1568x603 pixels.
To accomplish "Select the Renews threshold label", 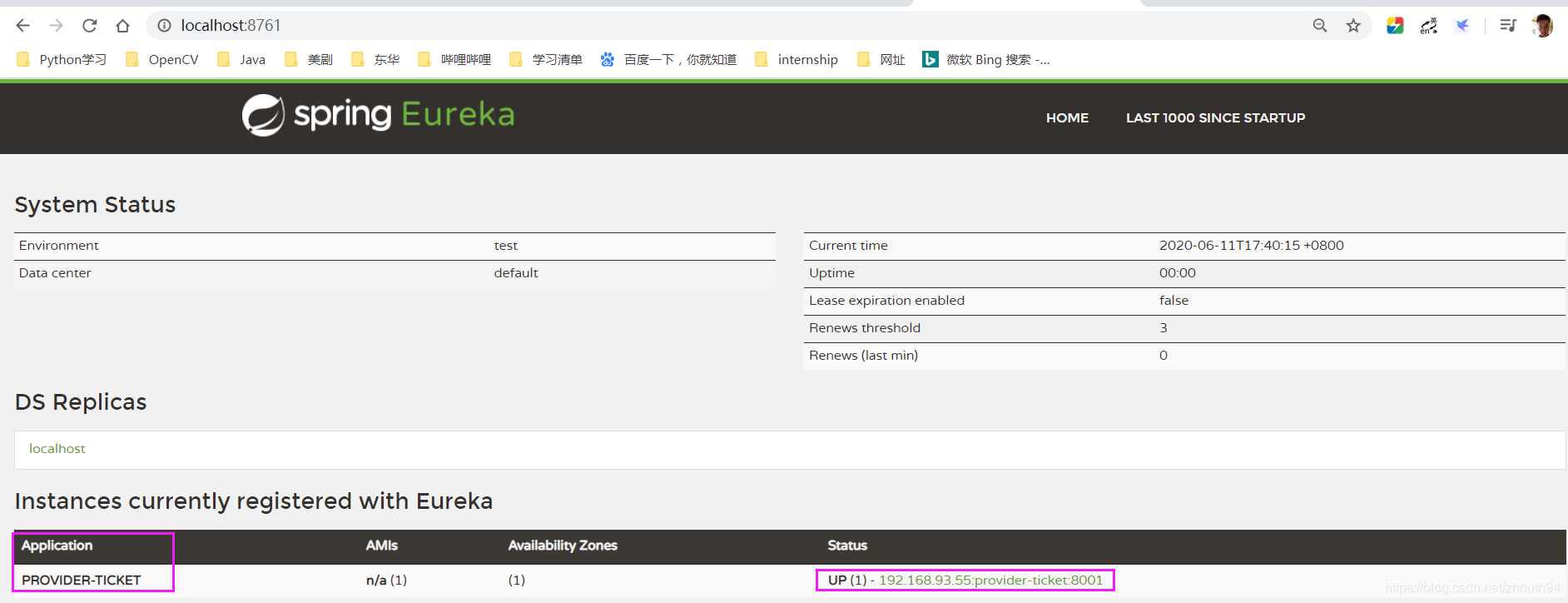I will [x=865, y=328].
